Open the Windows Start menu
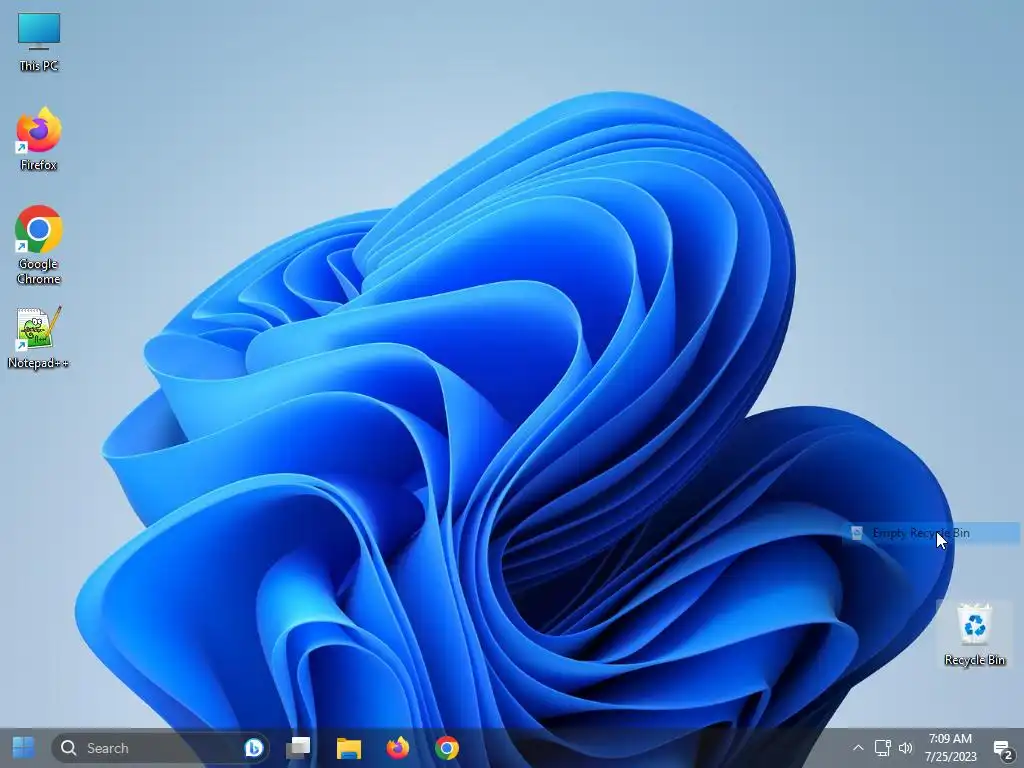1024x768 pixels. [24, 748]
